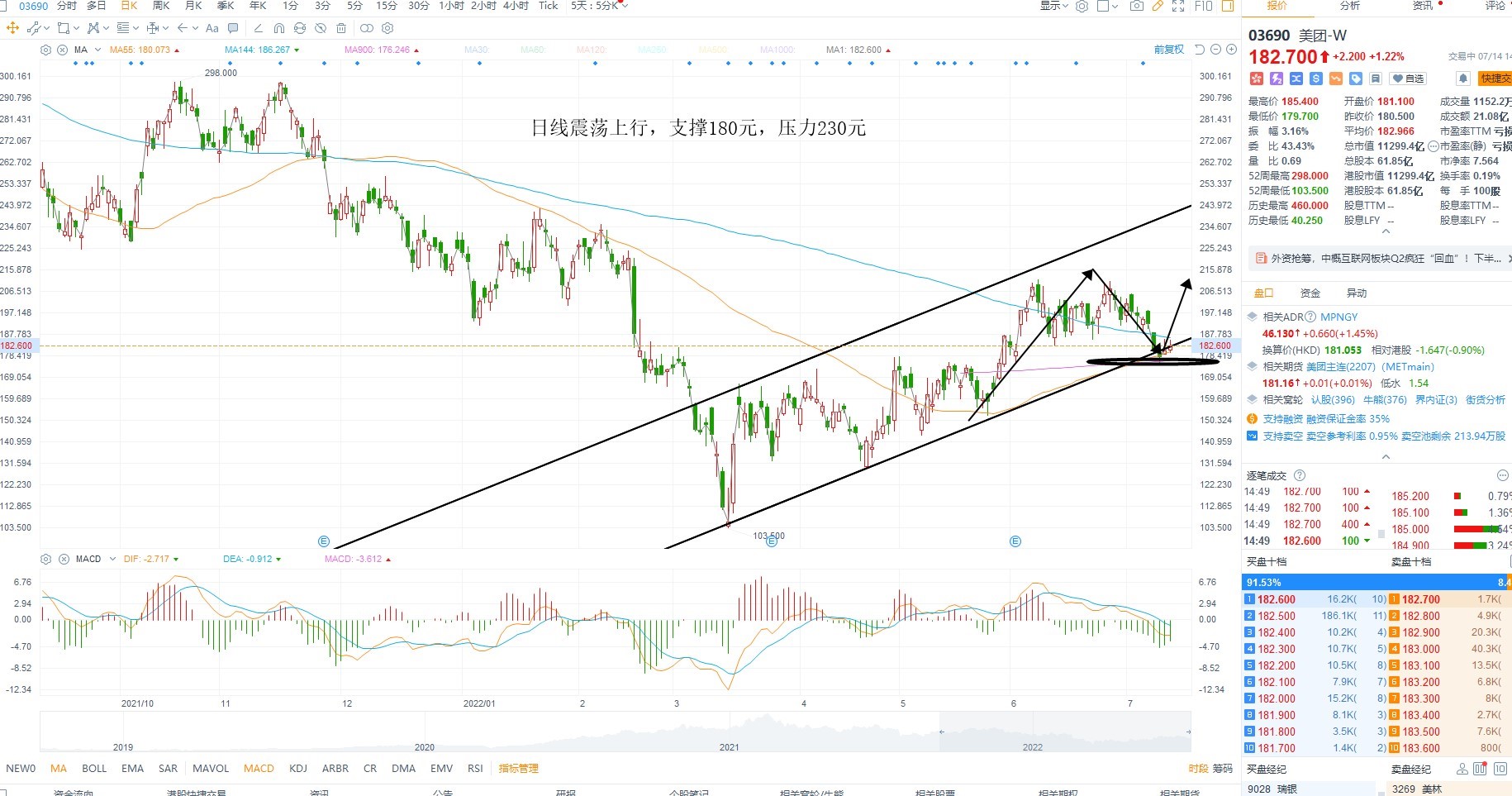Open the 牛熊(376) warrants link
The width and height of the screenshot is (1512, 796).
(x=1385, y=399)
